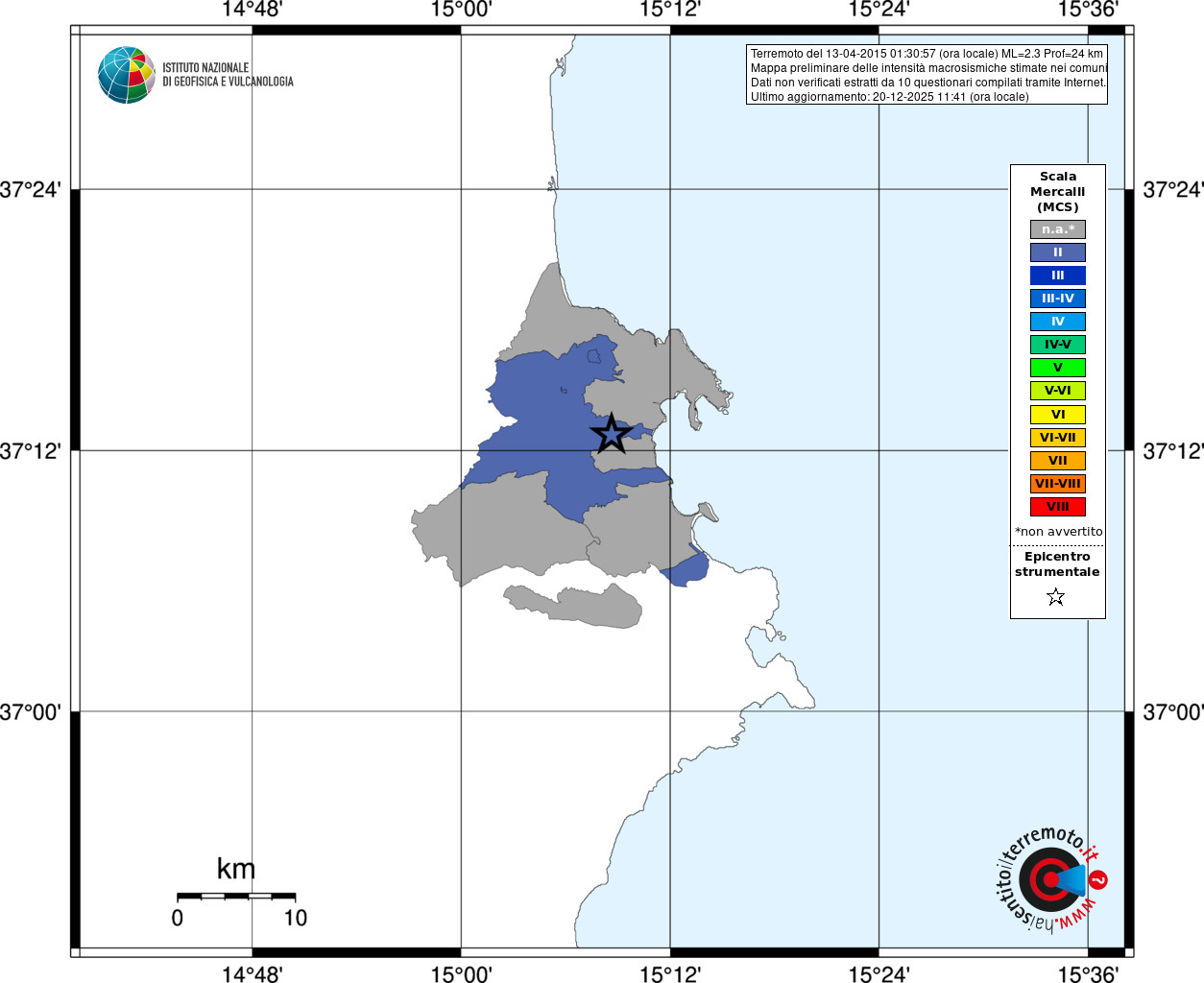Select the II intensity legend swatch
Viewport: 1204px width, 983px height.
pos(1057,252)
